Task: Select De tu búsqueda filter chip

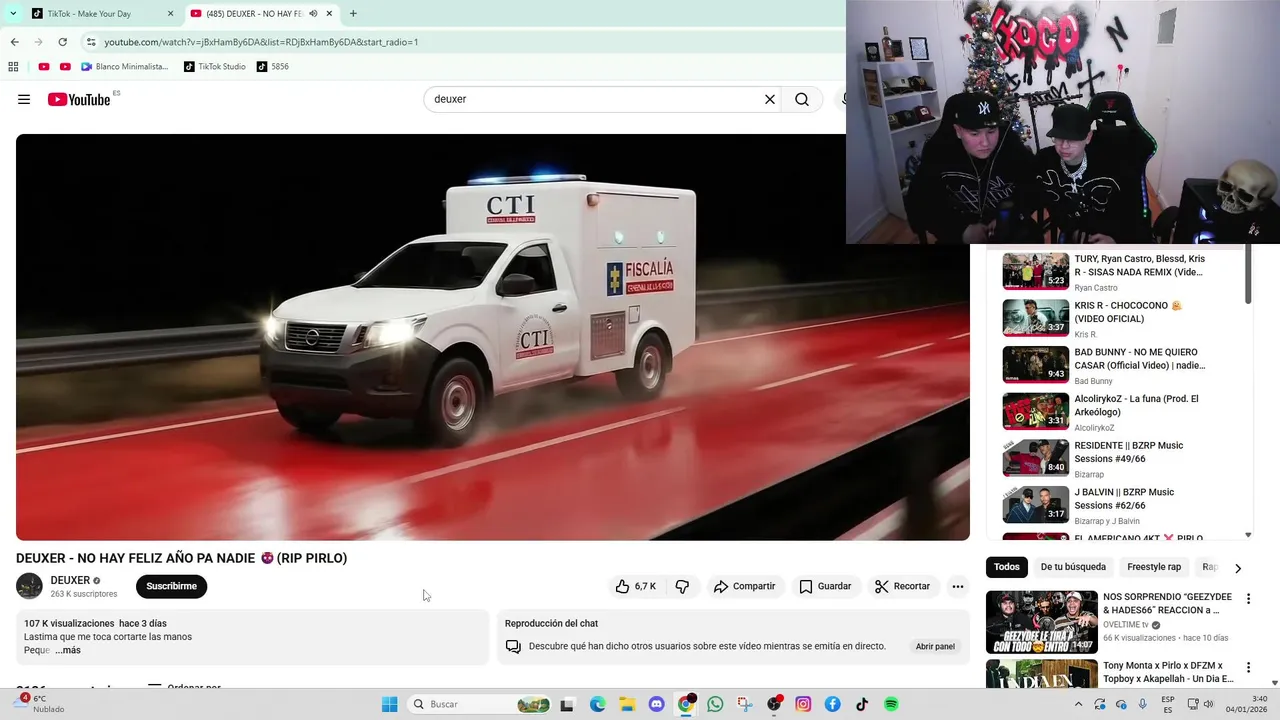Action: click(1073, 567)
